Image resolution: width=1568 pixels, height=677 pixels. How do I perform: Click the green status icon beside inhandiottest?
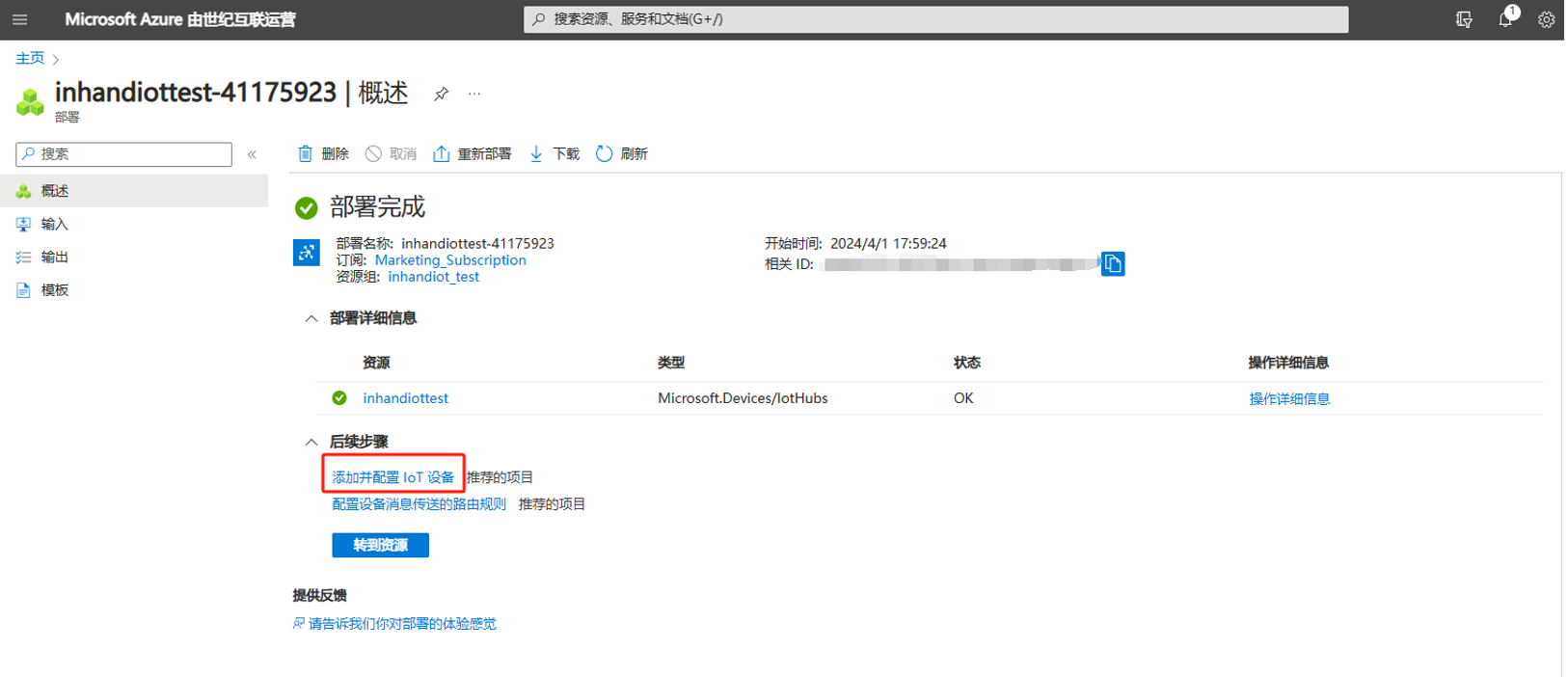pyautogui.click(x=339, y=397)
